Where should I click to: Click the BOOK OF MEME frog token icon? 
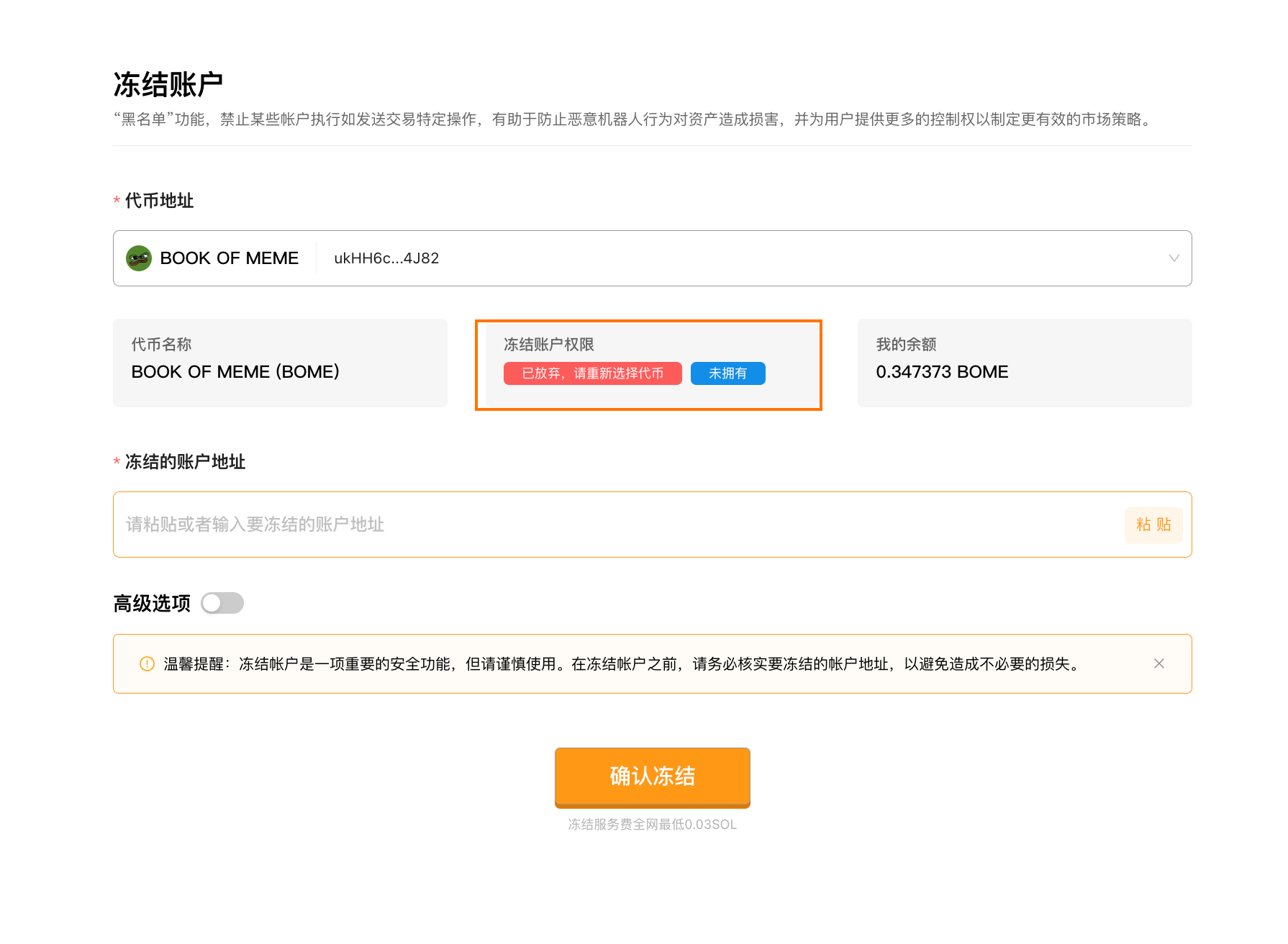pyautogui.click(x=139, y=258)
